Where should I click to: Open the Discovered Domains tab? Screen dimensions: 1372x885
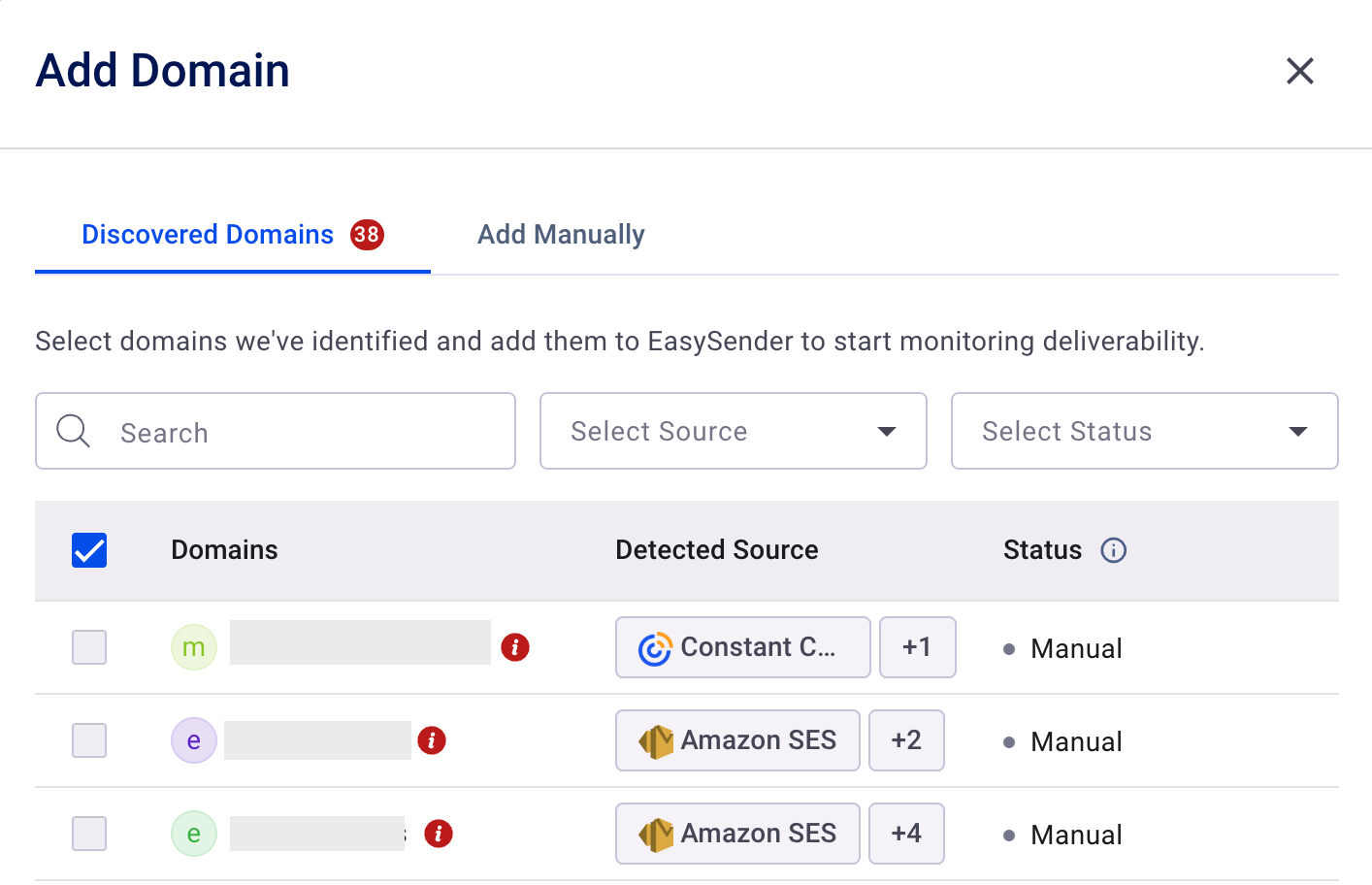click(208, 235)
